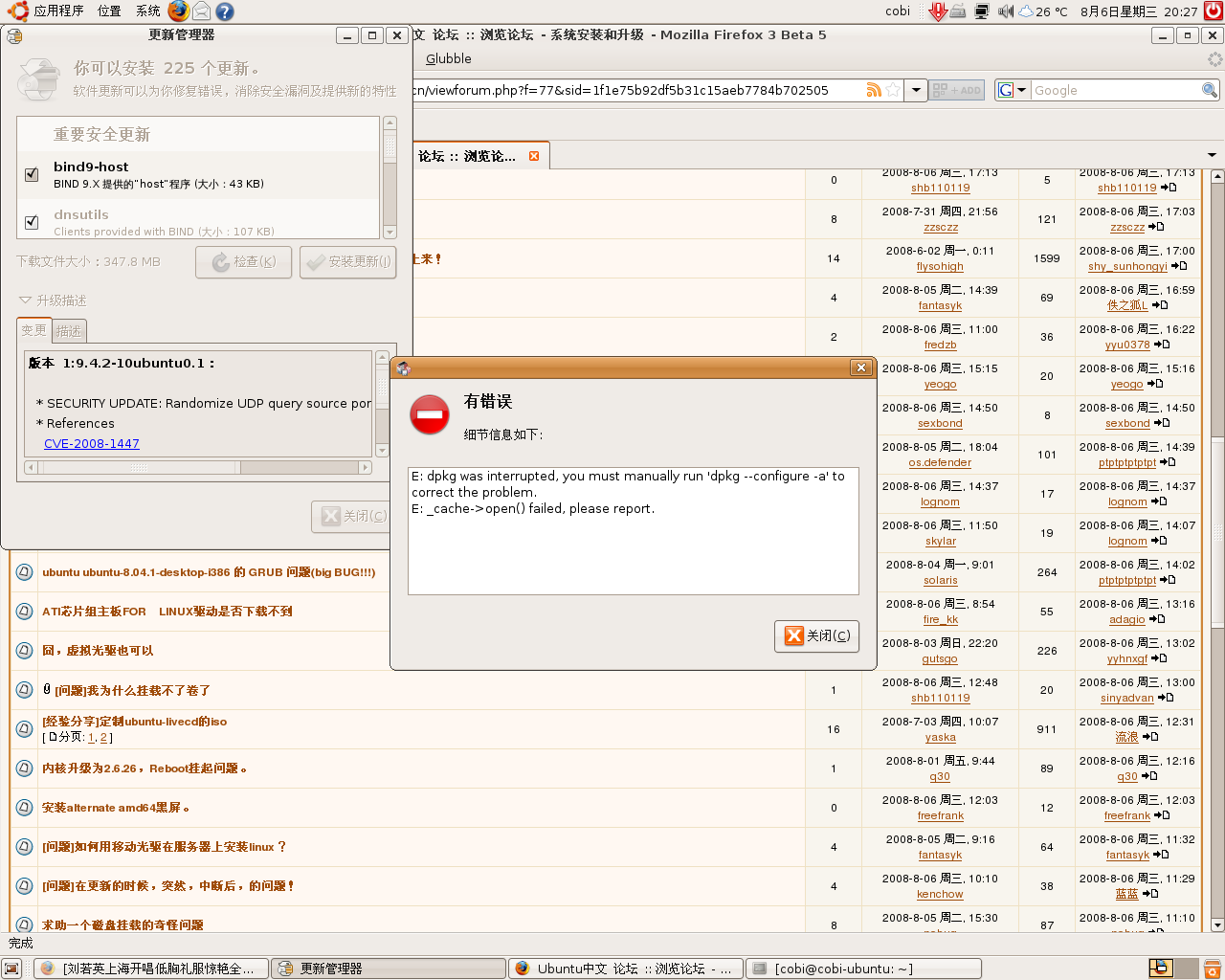Click the 检查(K) button
The width and height of the screenshot is (1225, 980).
click(x=244, y=261)
